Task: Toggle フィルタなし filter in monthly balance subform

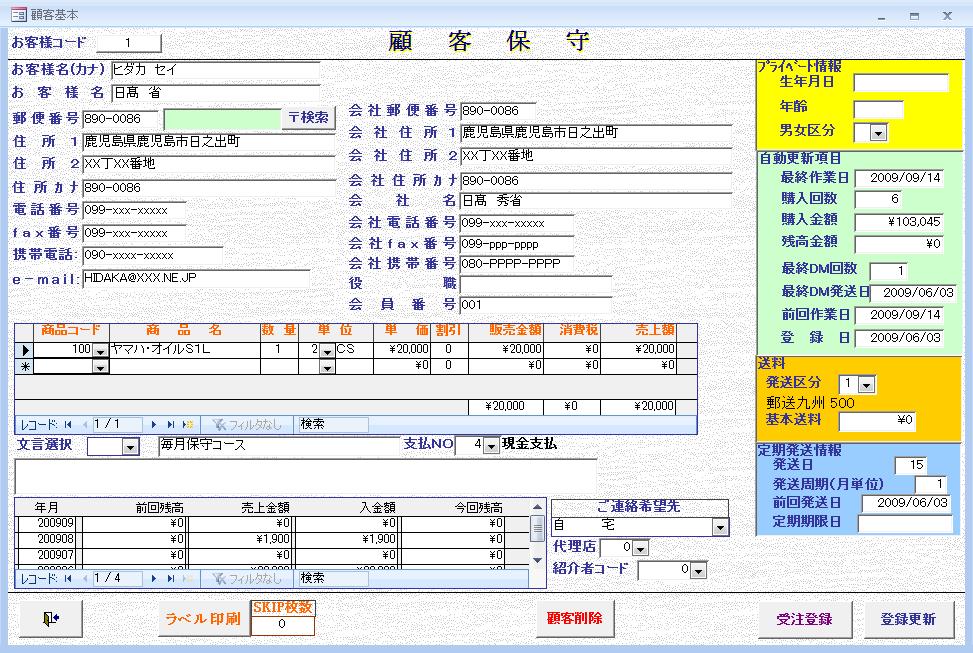Action: (x=246, y=578)
